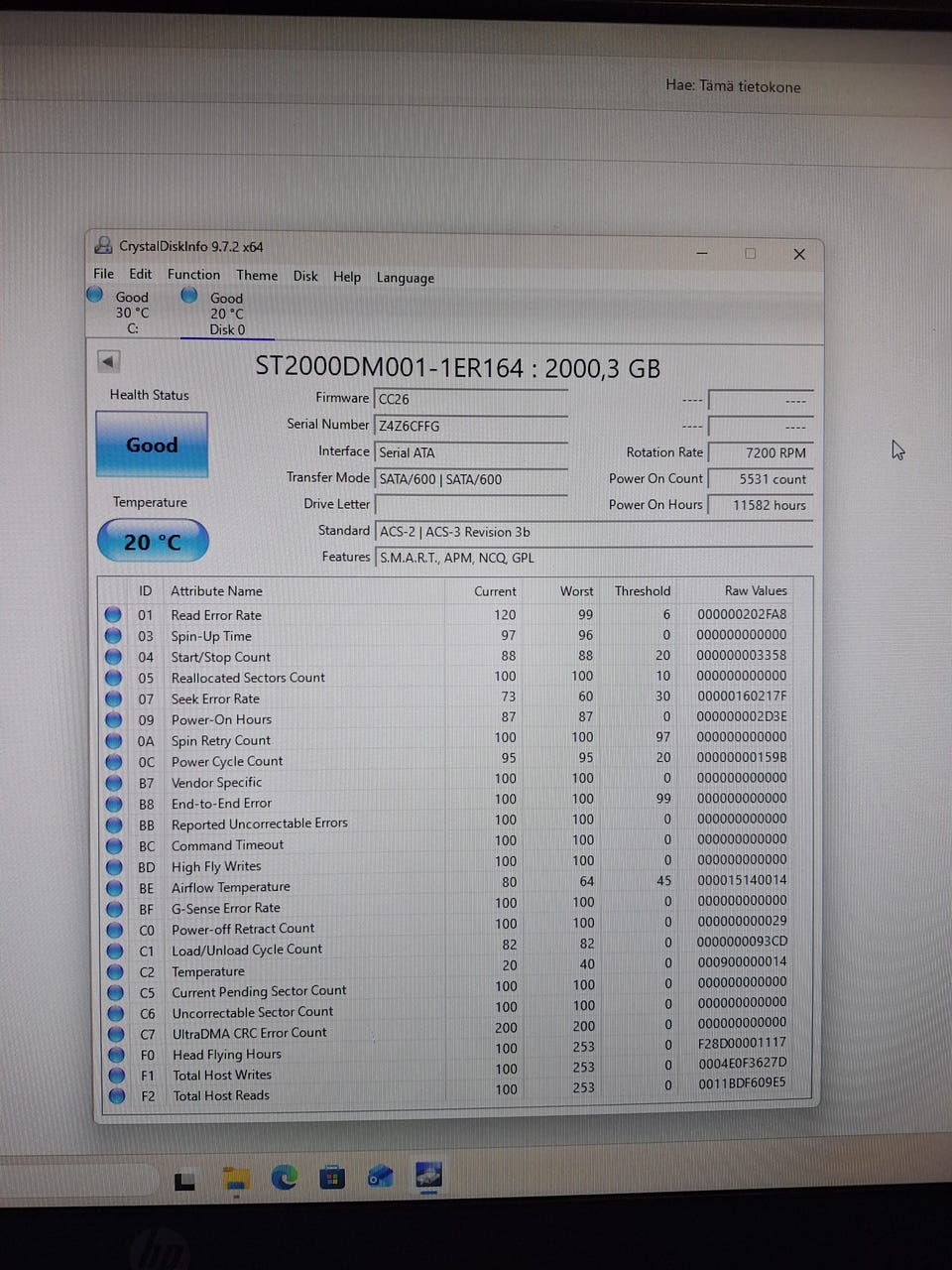Image resolution: width=952 pixels, height=1270 pixels.
Task: Open Microsoft Store from the taskbar
Action: [332, 1178]
